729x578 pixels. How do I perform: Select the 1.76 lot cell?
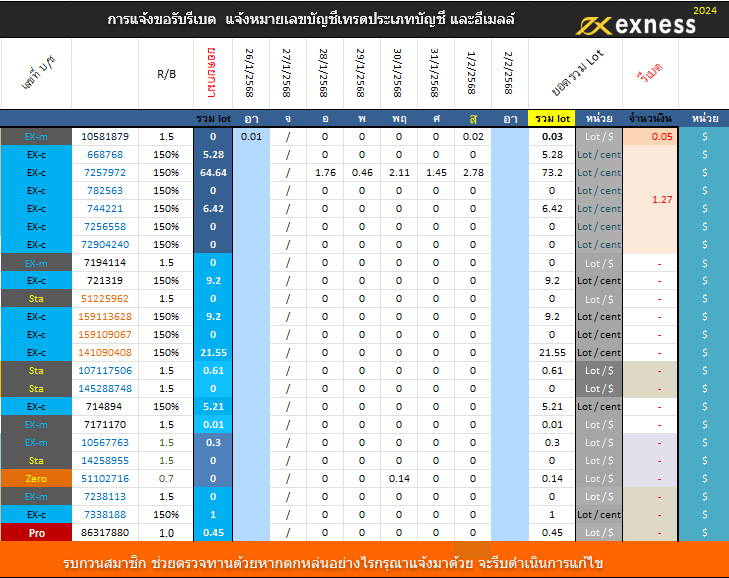click(325, 173)
